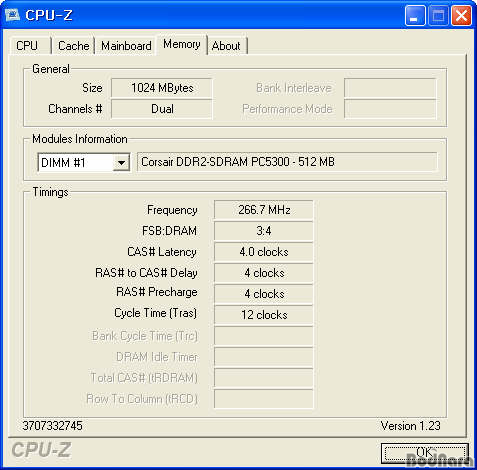The image size is (477, 470).
Task: Click the Size field showing 1024 MBytes
Action: tap(162, 88)
